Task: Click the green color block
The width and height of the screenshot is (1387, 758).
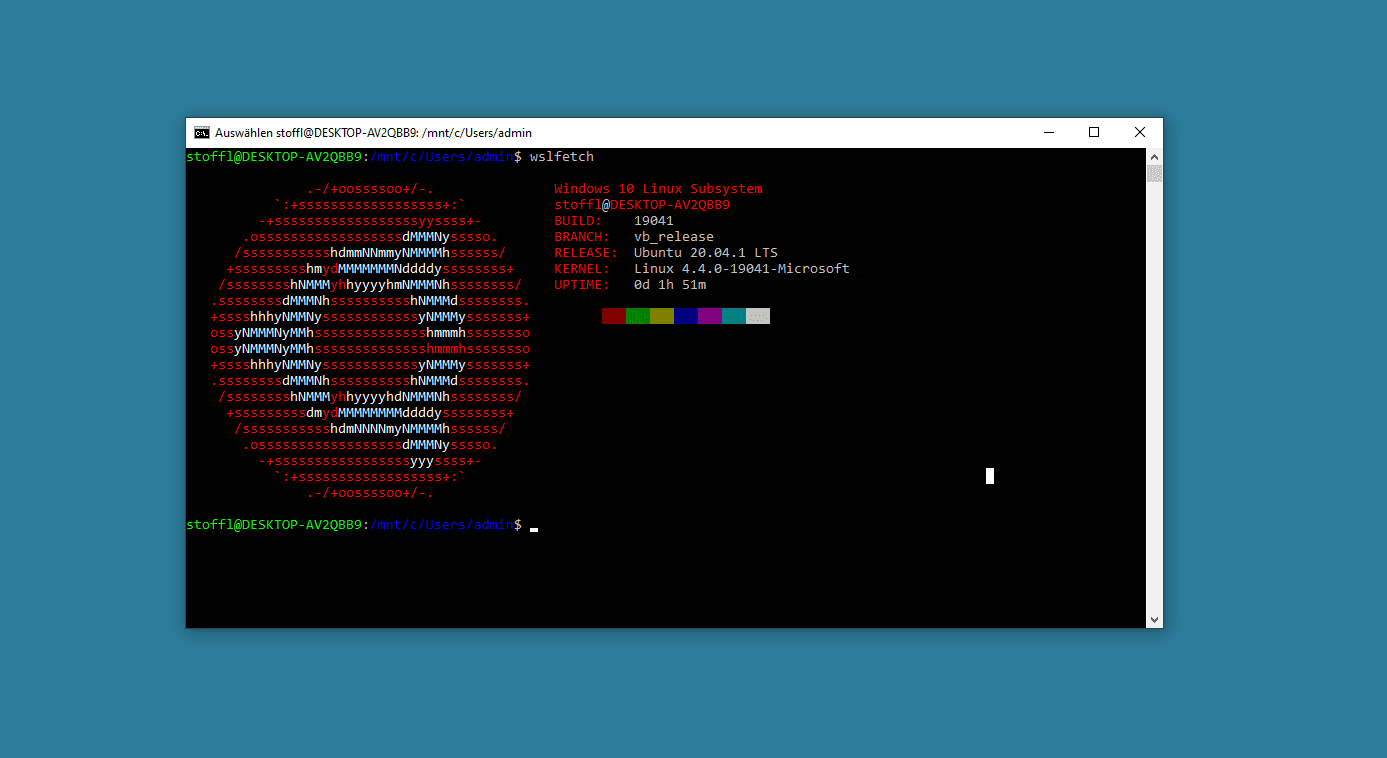Action: (637, 316)
